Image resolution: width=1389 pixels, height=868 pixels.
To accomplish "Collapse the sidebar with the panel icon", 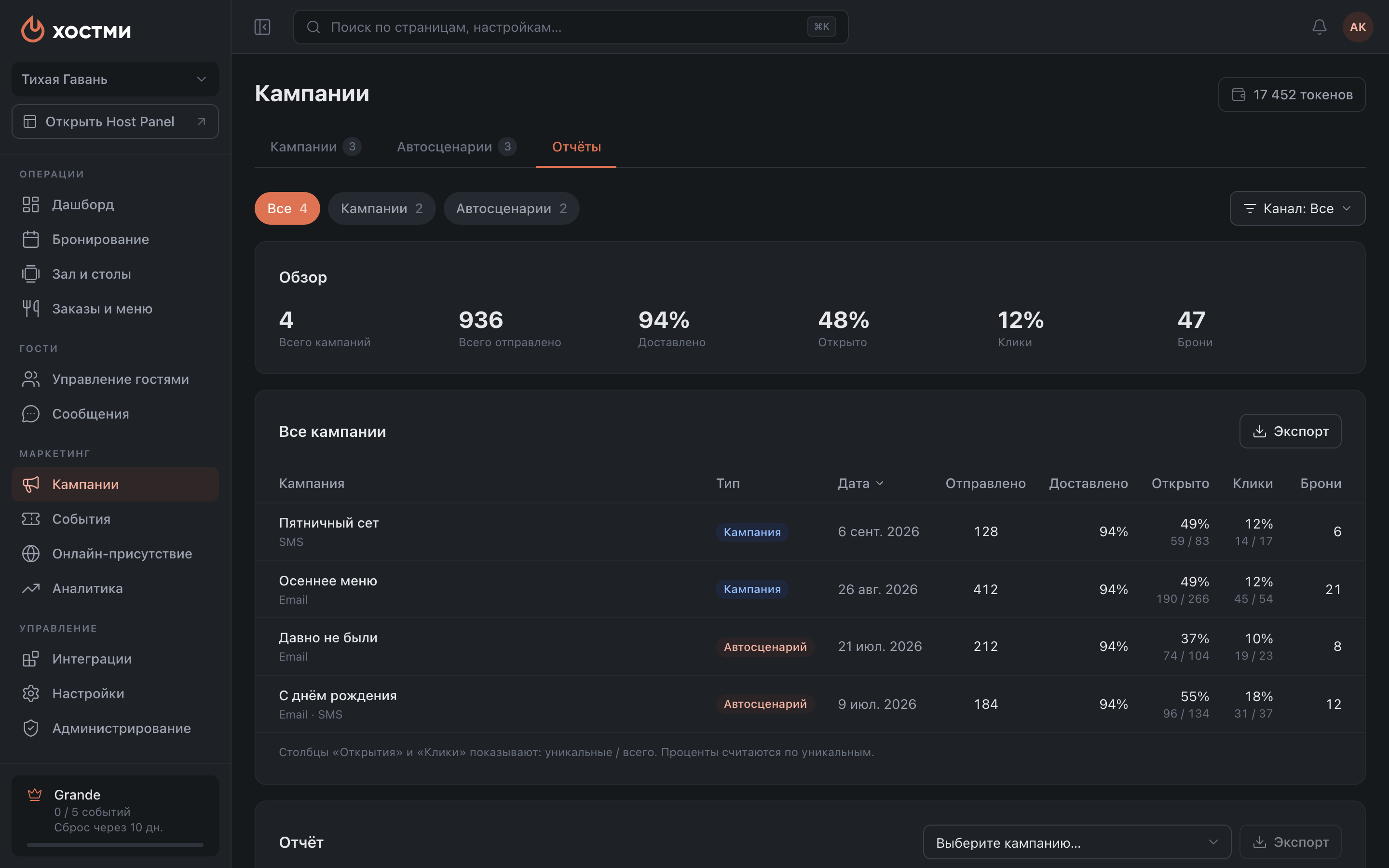I will [262, 27].
